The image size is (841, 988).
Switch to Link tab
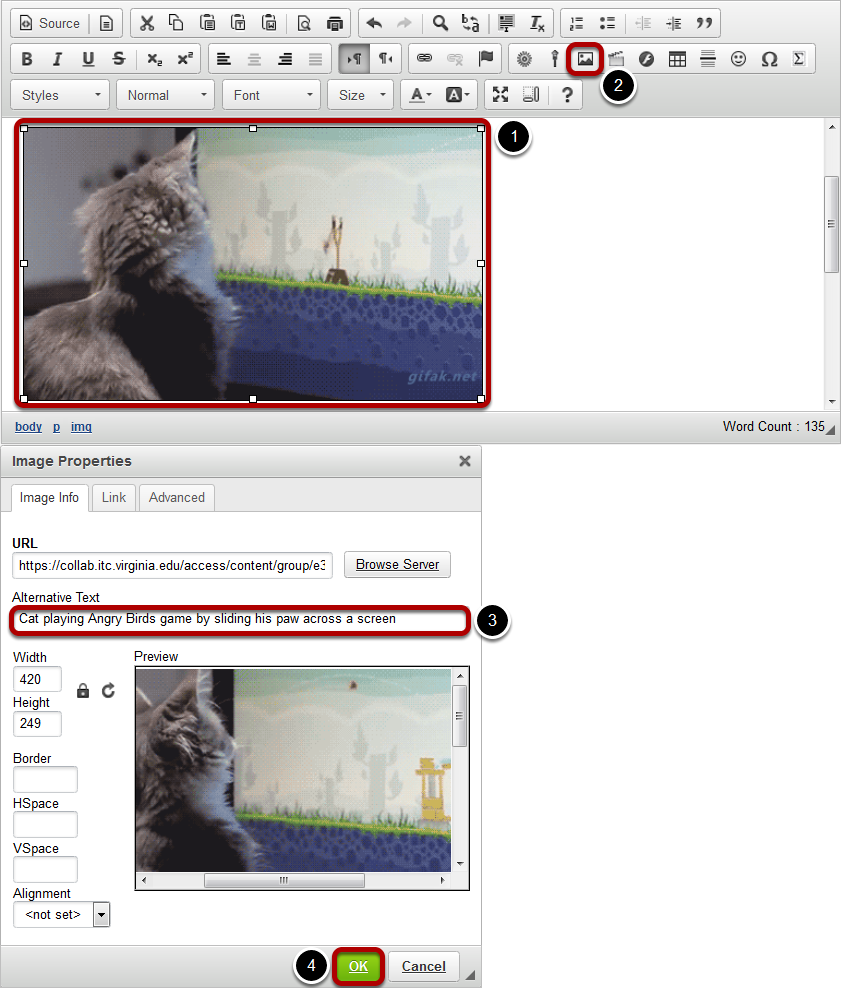[114, 498]
